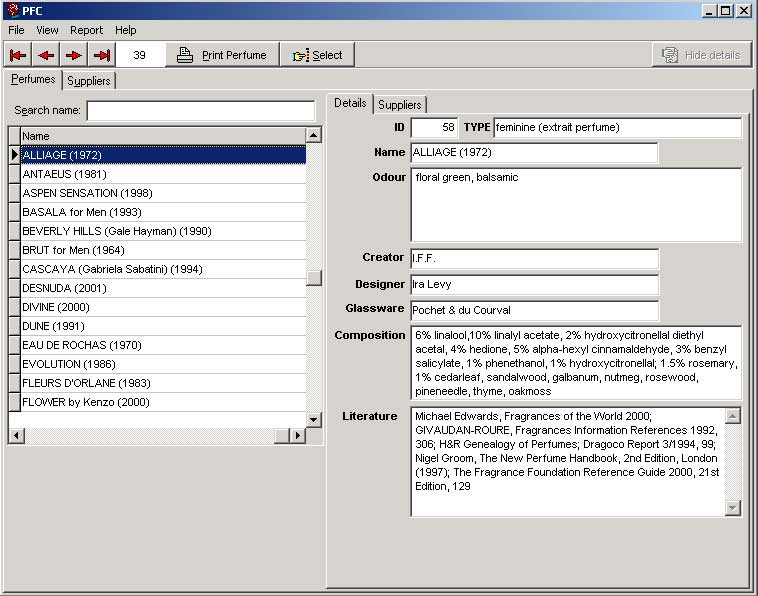Open the Details tab in the right panel

pyautogui.click(x=350, y=103)
